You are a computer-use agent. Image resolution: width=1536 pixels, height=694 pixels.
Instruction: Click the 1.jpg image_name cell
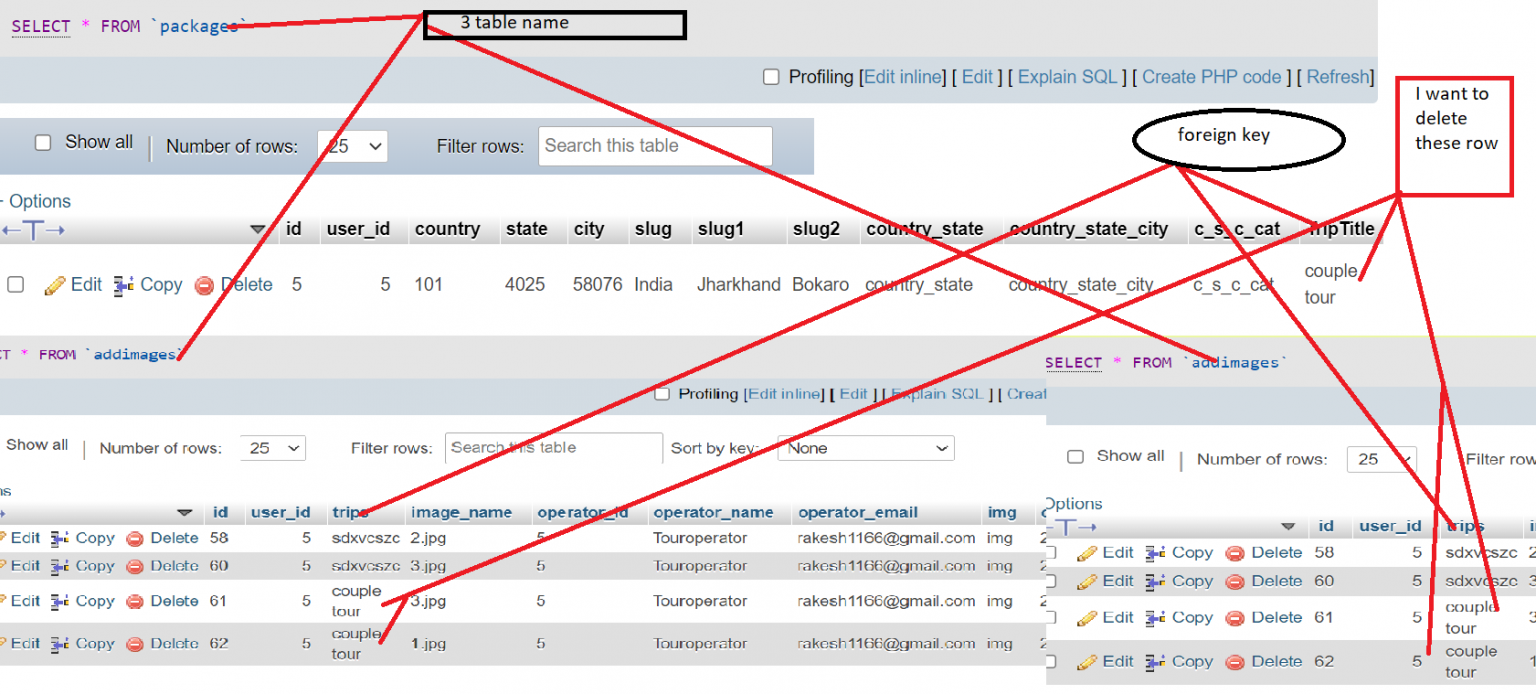427,644
